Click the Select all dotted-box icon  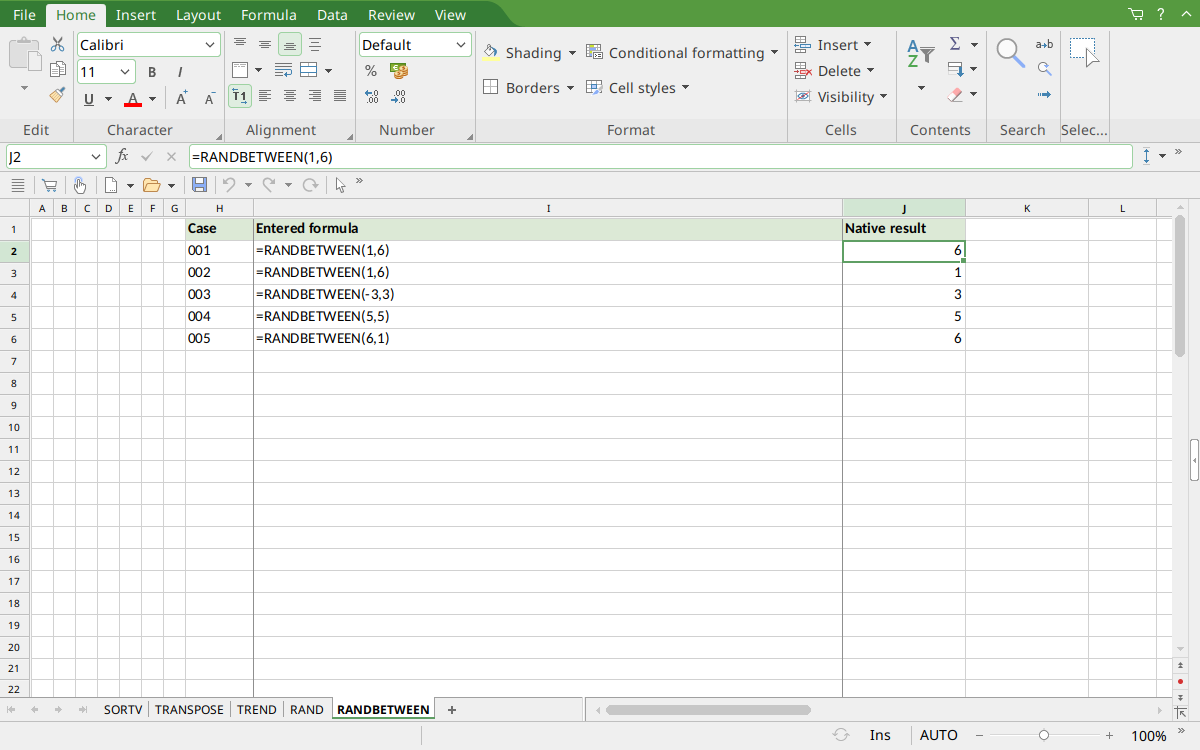[x=1084, y=52]
